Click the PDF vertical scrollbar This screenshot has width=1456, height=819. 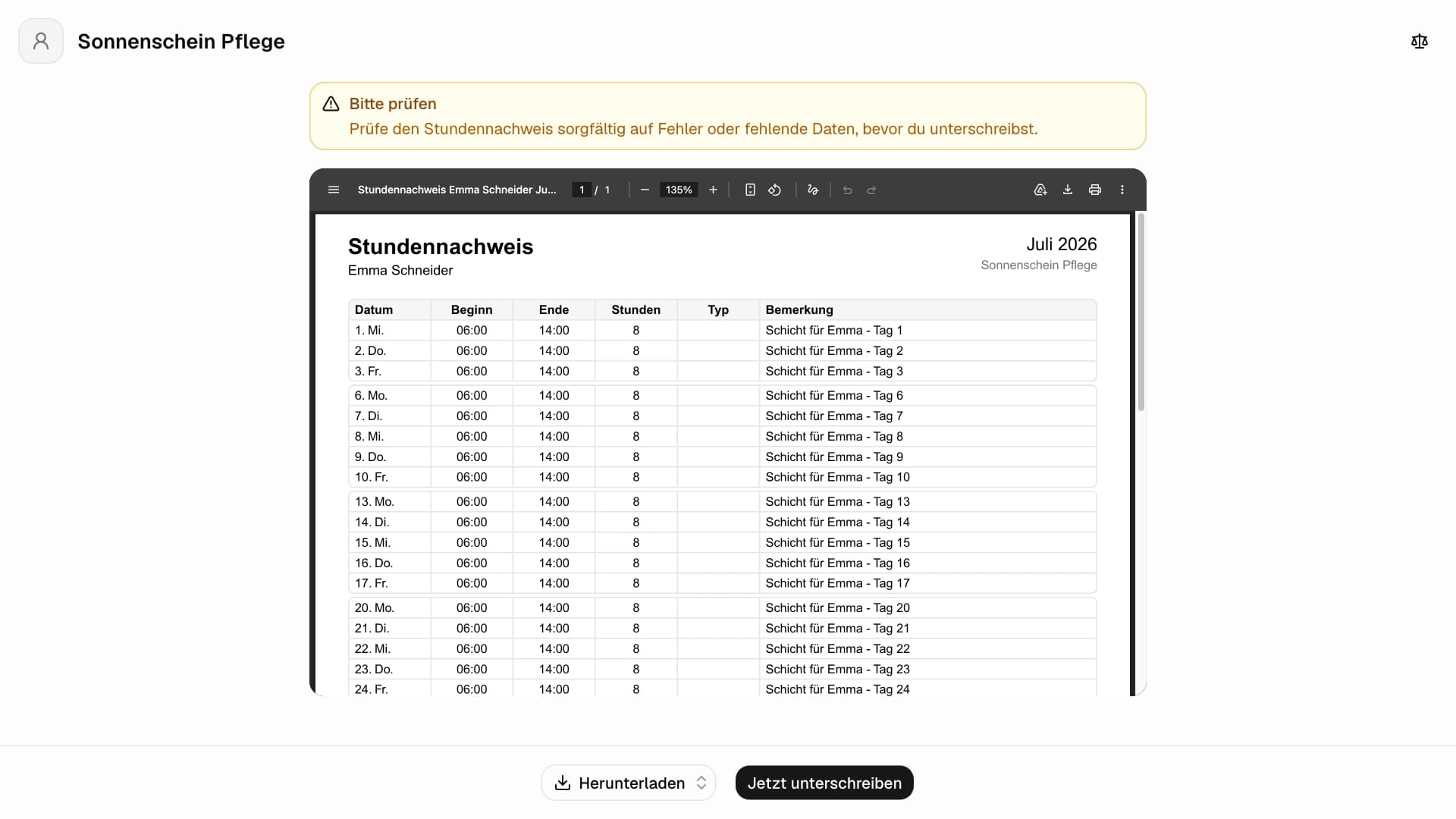(x=1141, y=312)
